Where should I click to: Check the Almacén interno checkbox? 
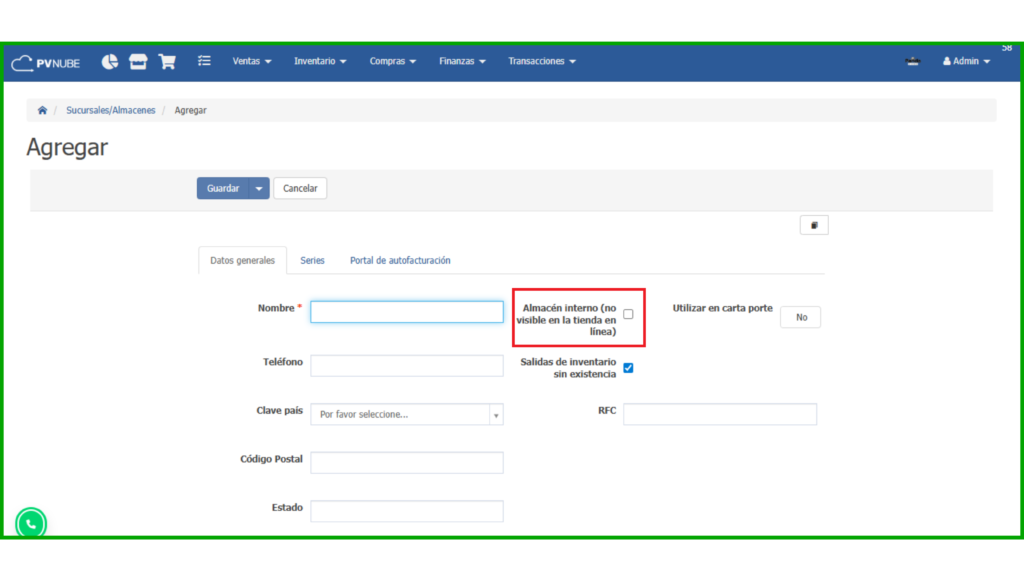[628, 314]
